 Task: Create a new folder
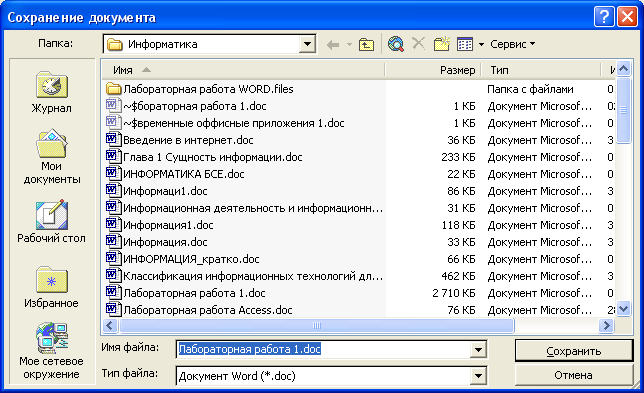[442, 44]
